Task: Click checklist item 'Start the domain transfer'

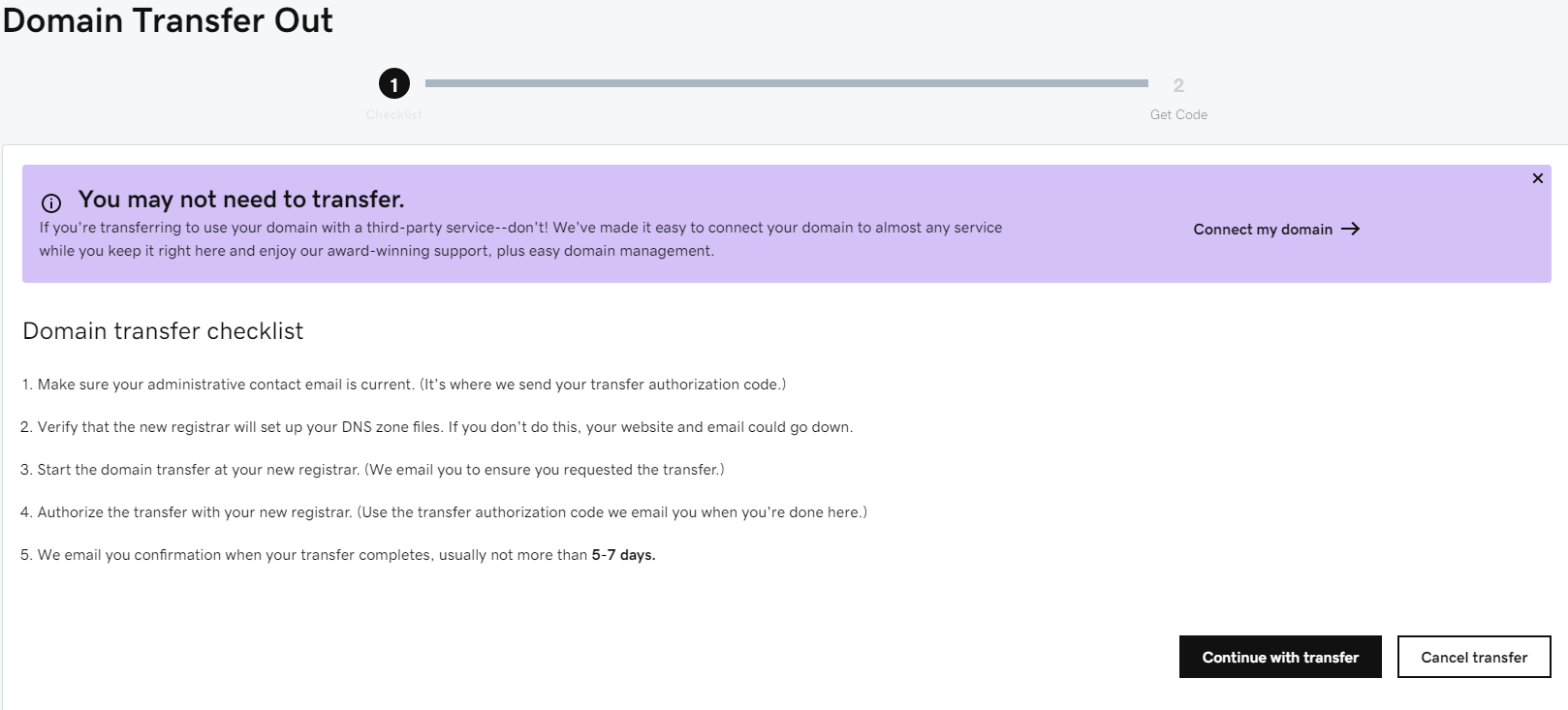Action: coord(372,470)
